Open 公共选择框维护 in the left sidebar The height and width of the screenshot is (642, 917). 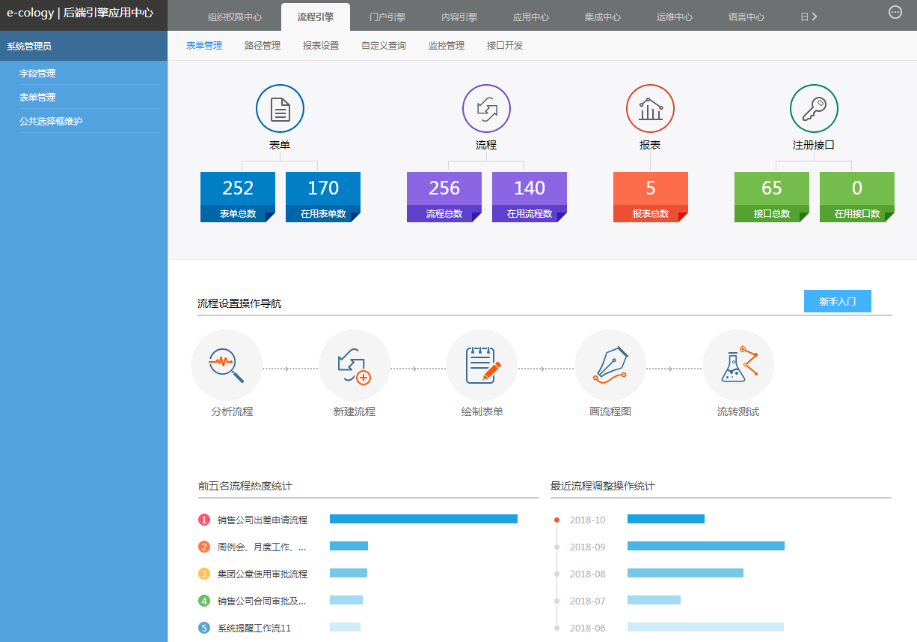tap(51, 121)
